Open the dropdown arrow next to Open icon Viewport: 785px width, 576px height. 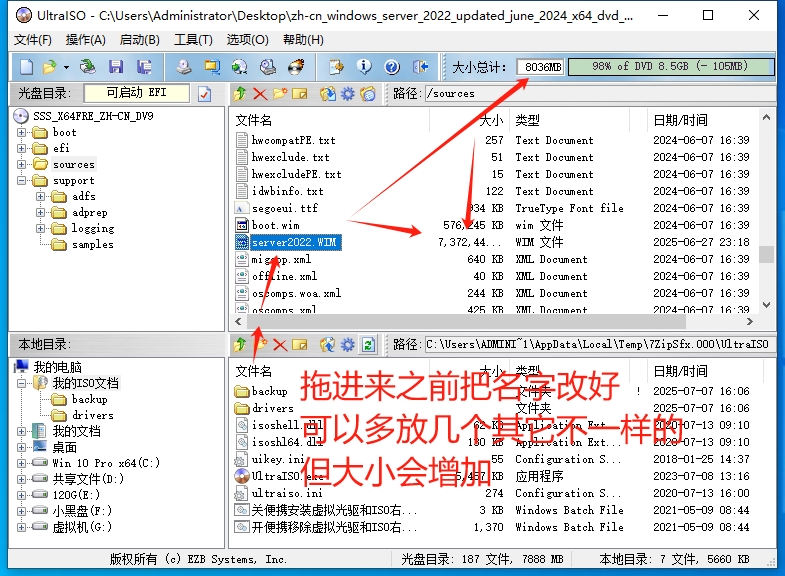[66, 67]
